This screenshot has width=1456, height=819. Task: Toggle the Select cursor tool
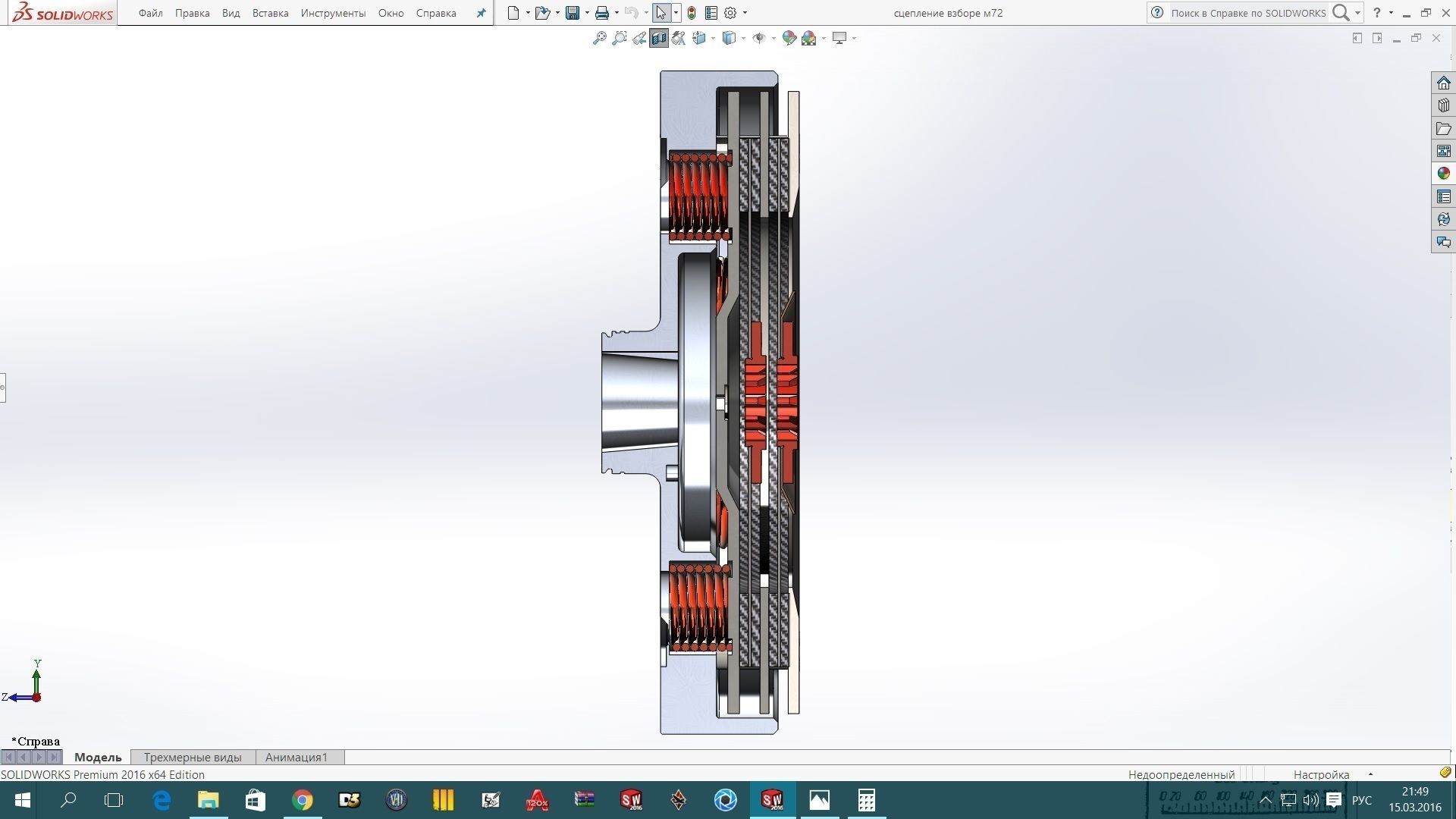point(661,13)
